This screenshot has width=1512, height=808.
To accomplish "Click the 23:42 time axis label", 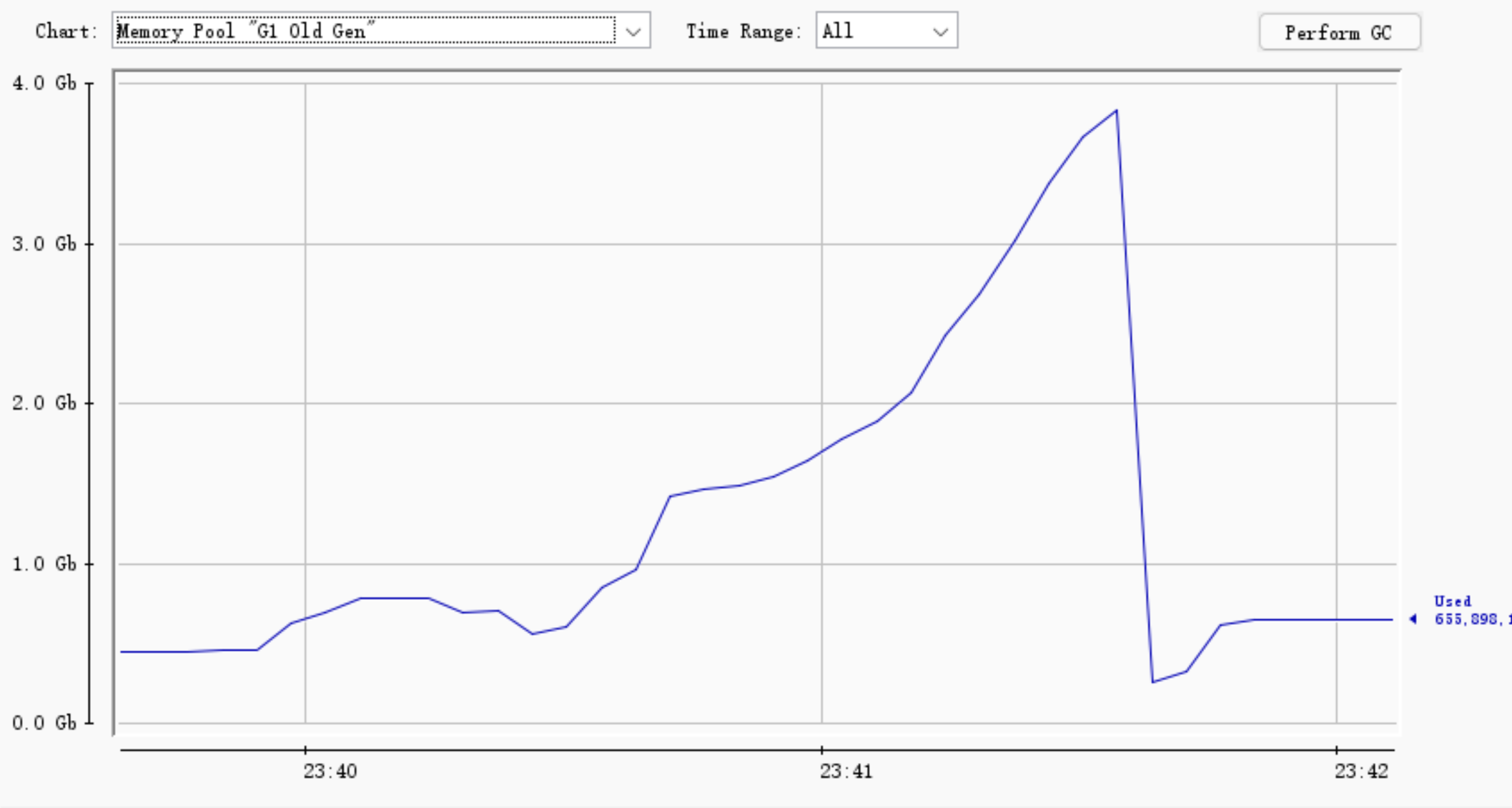I will pyautogui.click(x=1361, y=772).
